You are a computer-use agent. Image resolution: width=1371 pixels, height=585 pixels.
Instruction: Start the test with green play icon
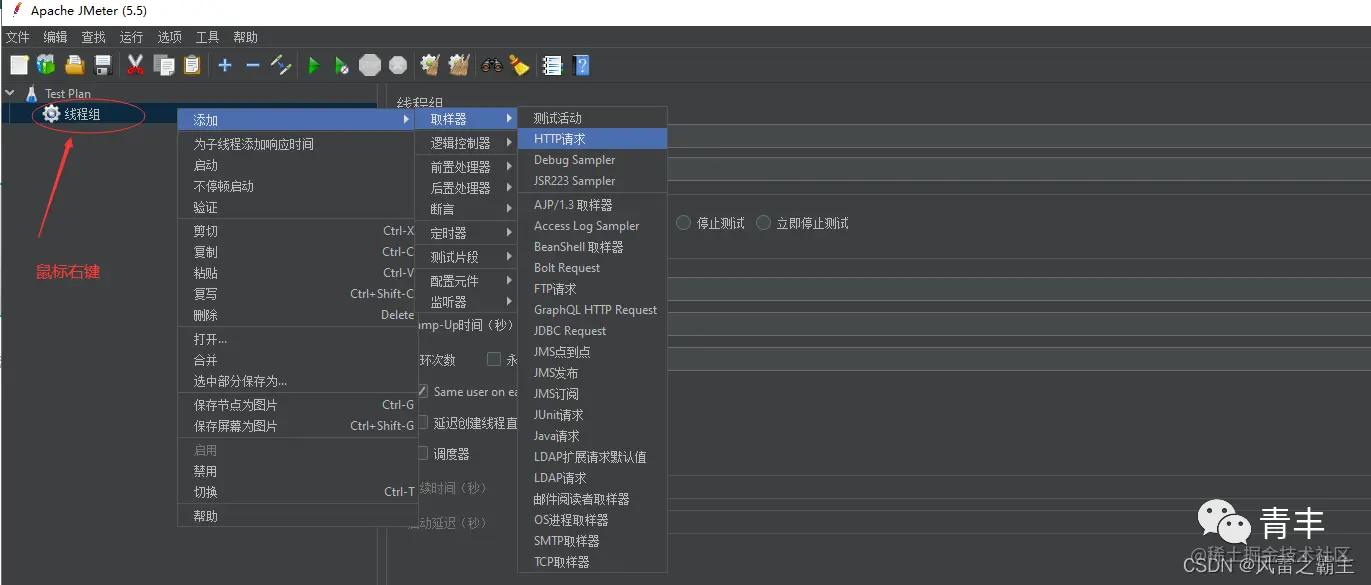[x=314, y=65]
